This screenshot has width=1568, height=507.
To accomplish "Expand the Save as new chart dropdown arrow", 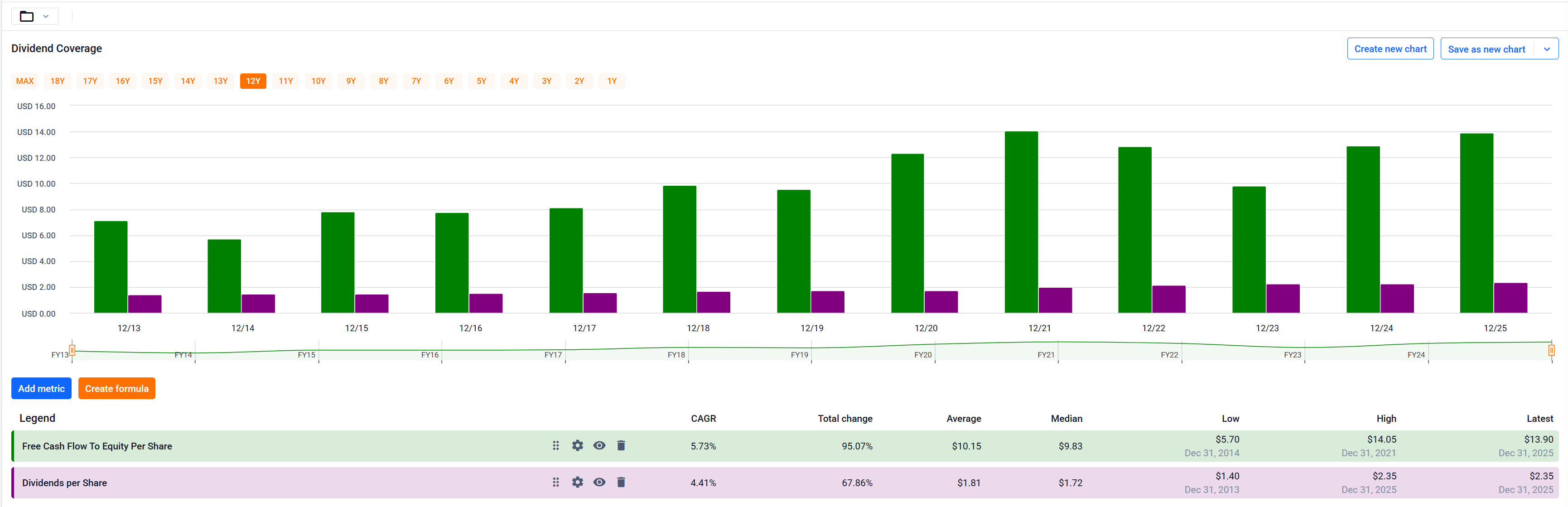I will [x=1547, y=49].
